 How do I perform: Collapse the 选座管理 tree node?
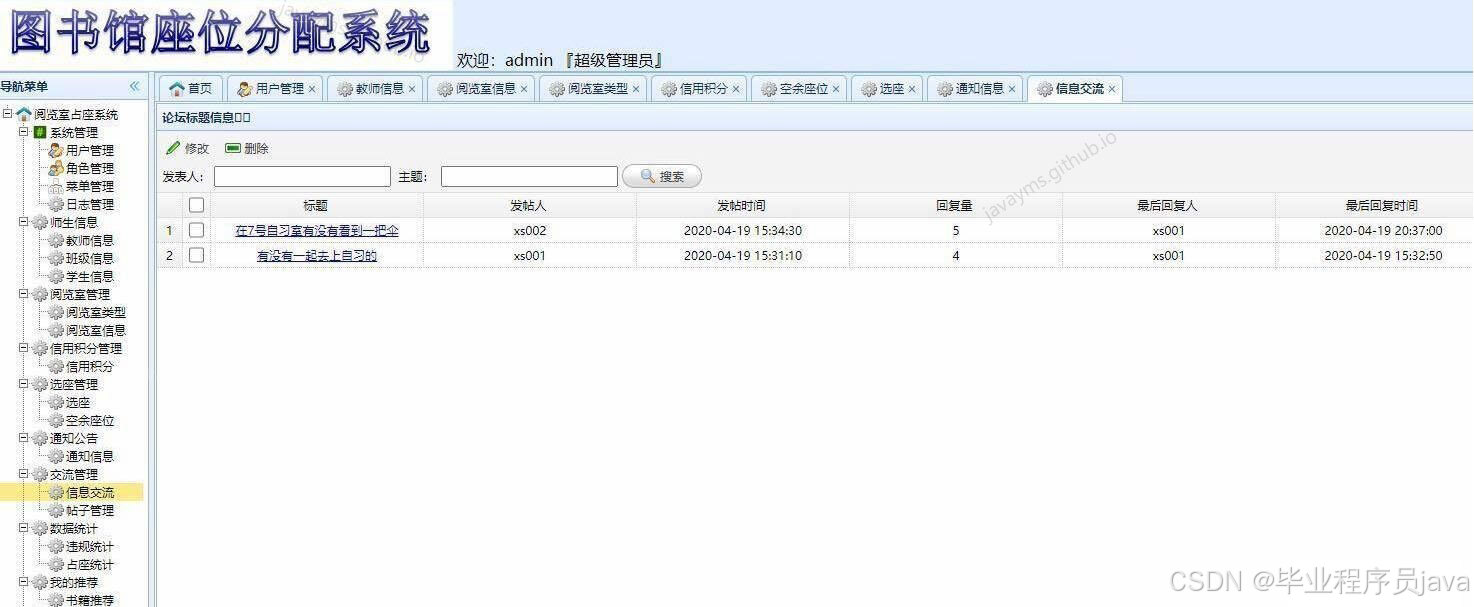[x=23, y=384]
